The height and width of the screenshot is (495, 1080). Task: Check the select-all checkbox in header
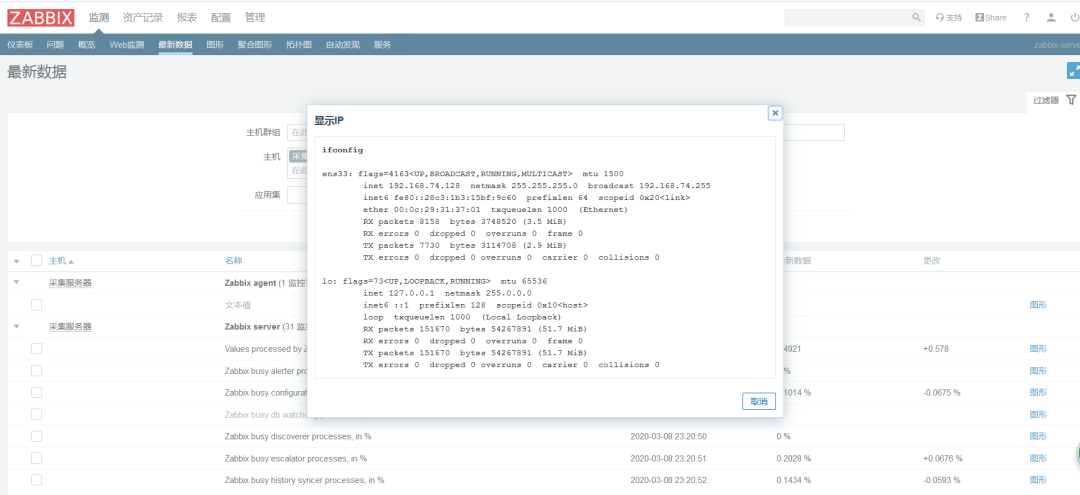(x=37, y=261)
